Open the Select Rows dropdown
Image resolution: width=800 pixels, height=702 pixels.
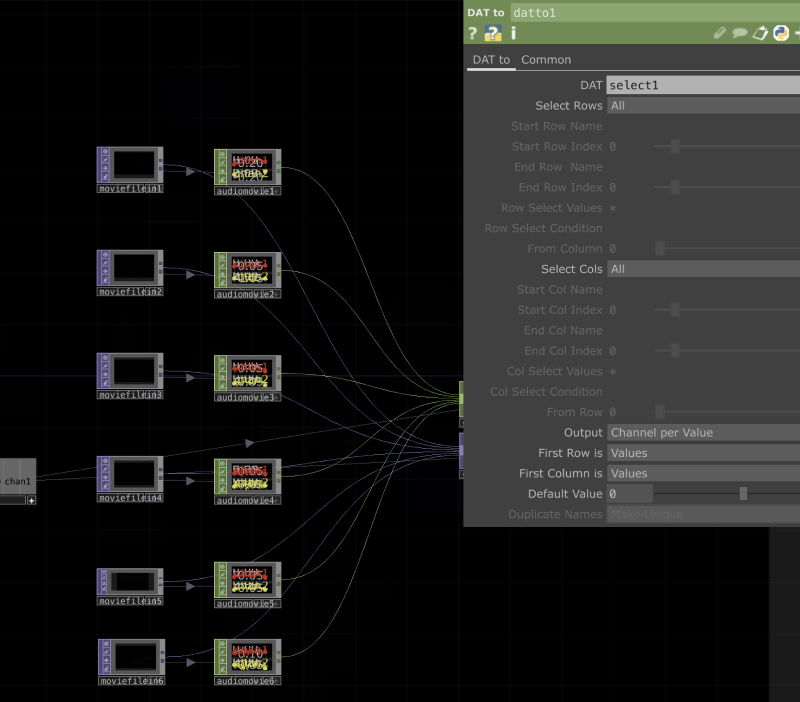tap(702, 105)
